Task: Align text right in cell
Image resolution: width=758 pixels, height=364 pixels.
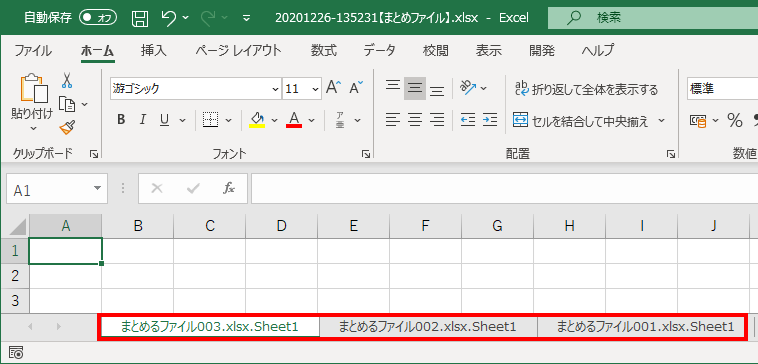Action: tap(437, 120)
